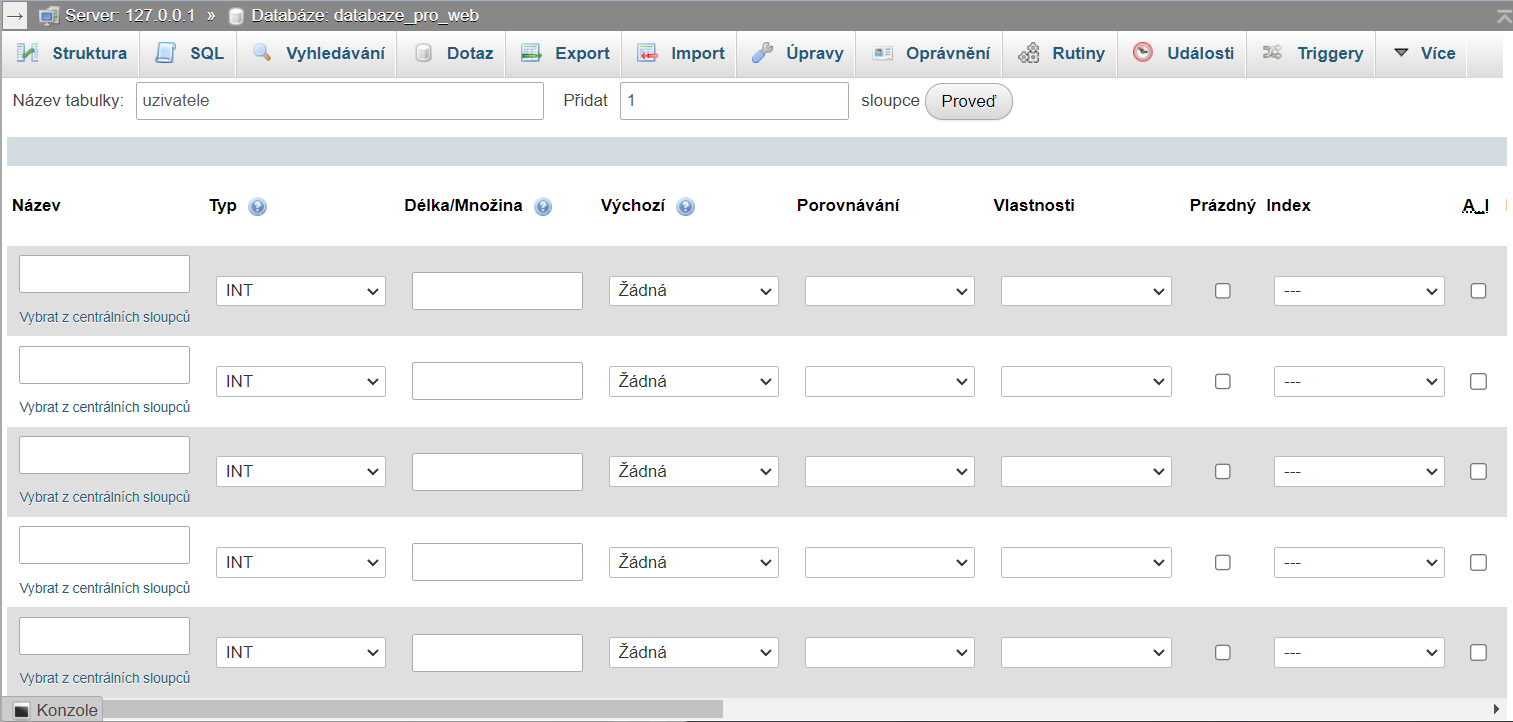
Task: Open Porovnávání dropdown in first row
Action: click(890, 291)
